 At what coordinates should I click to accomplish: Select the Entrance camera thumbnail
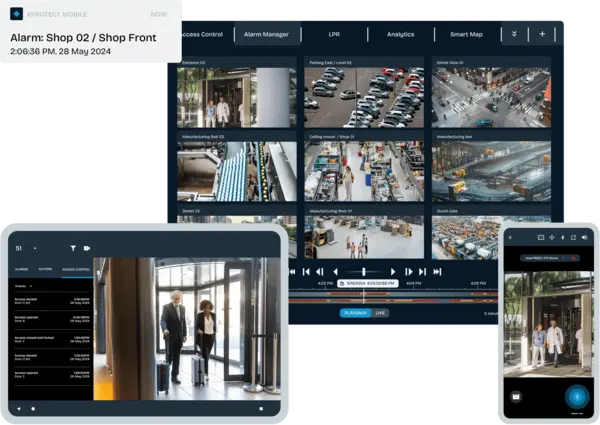(236, 98)
